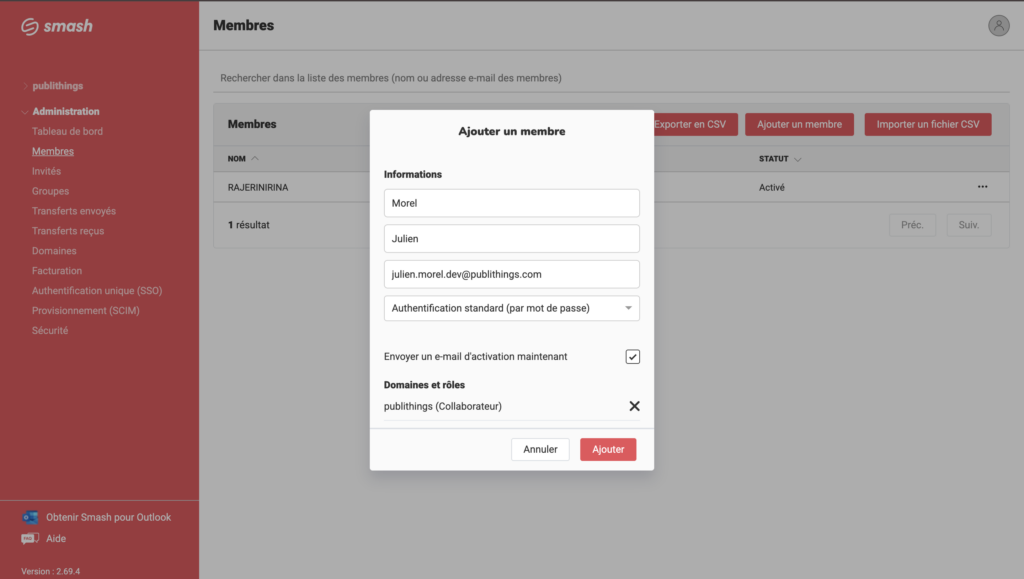Click the Aide help icon
Viewport: 1024px width, 579px height.
click(30, 539)
